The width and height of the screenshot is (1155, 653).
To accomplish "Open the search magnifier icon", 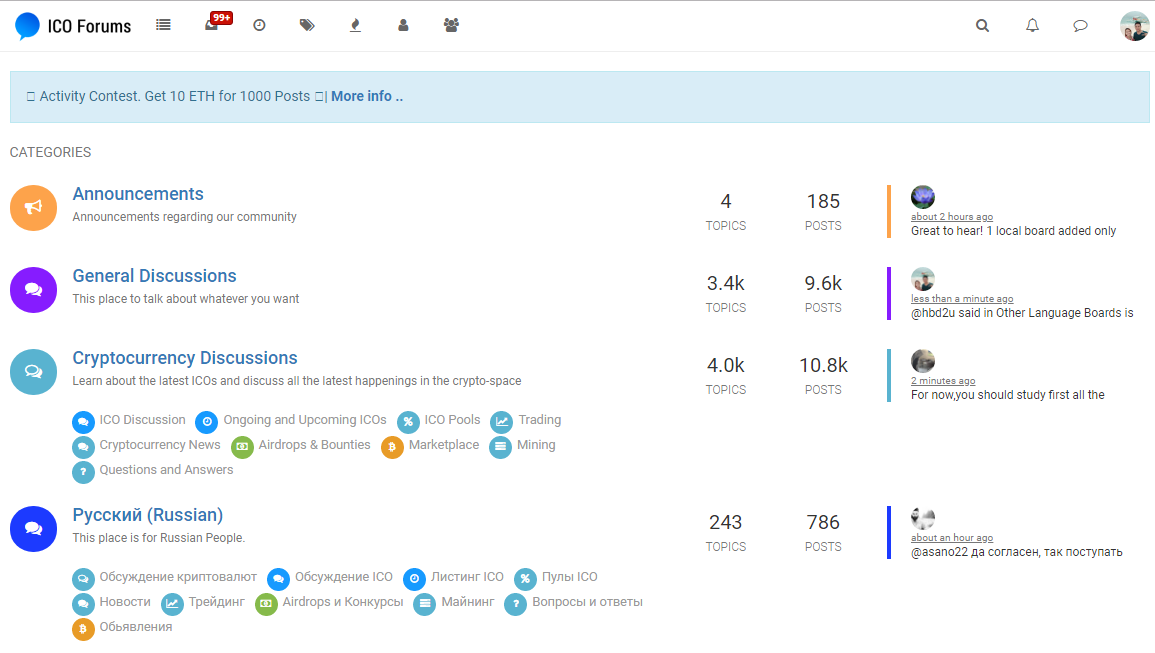I will [x=983, y=26].
